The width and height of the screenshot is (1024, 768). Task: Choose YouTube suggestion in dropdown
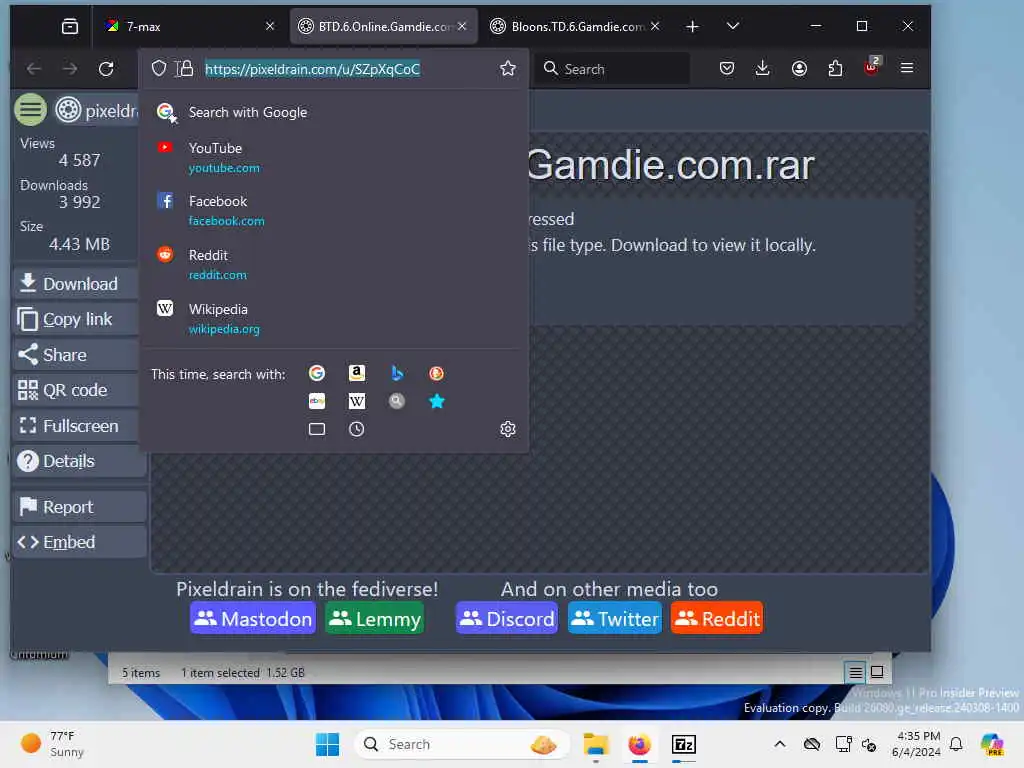334,157
